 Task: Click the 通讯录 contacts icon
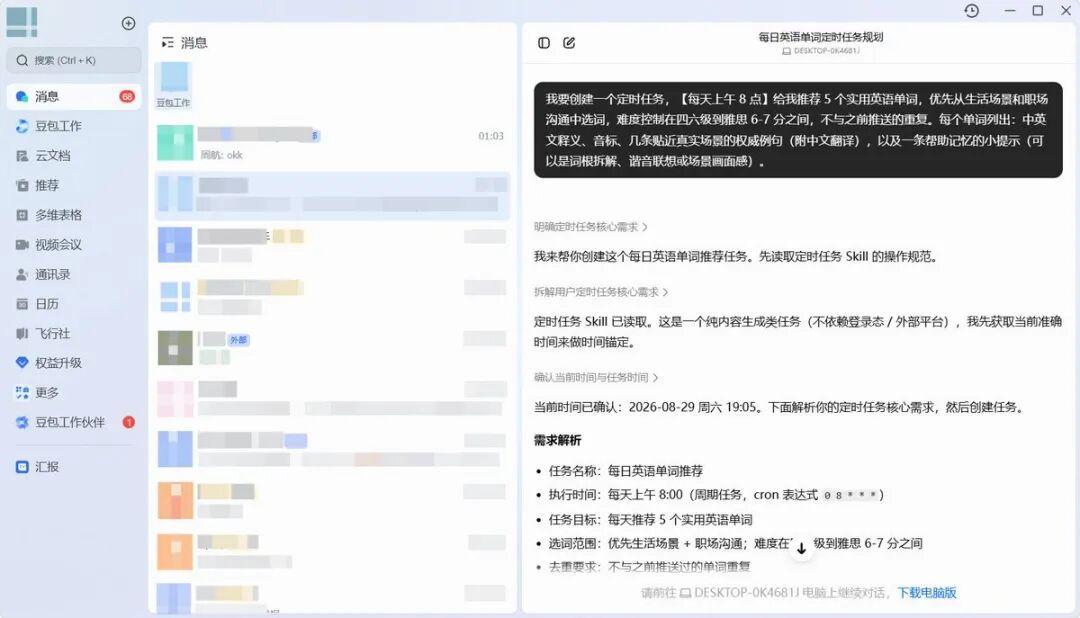pyautogui.click(x=22, y=274)
